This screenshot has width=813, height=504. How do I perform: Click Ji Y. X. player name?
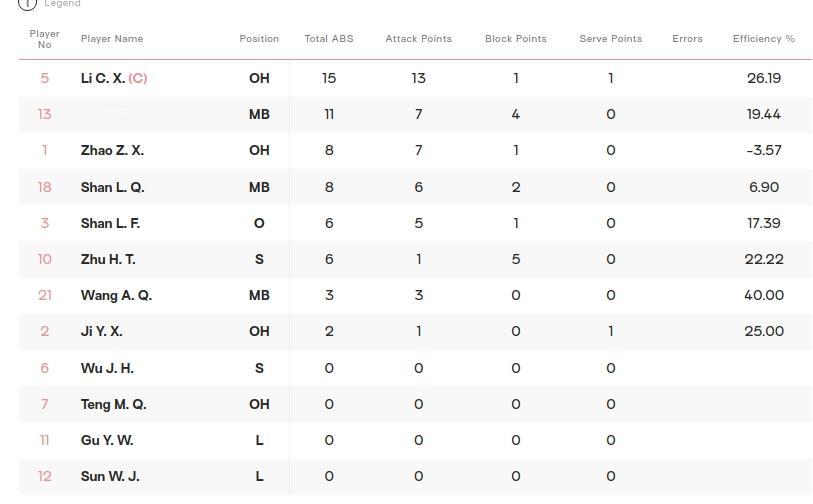102,331
